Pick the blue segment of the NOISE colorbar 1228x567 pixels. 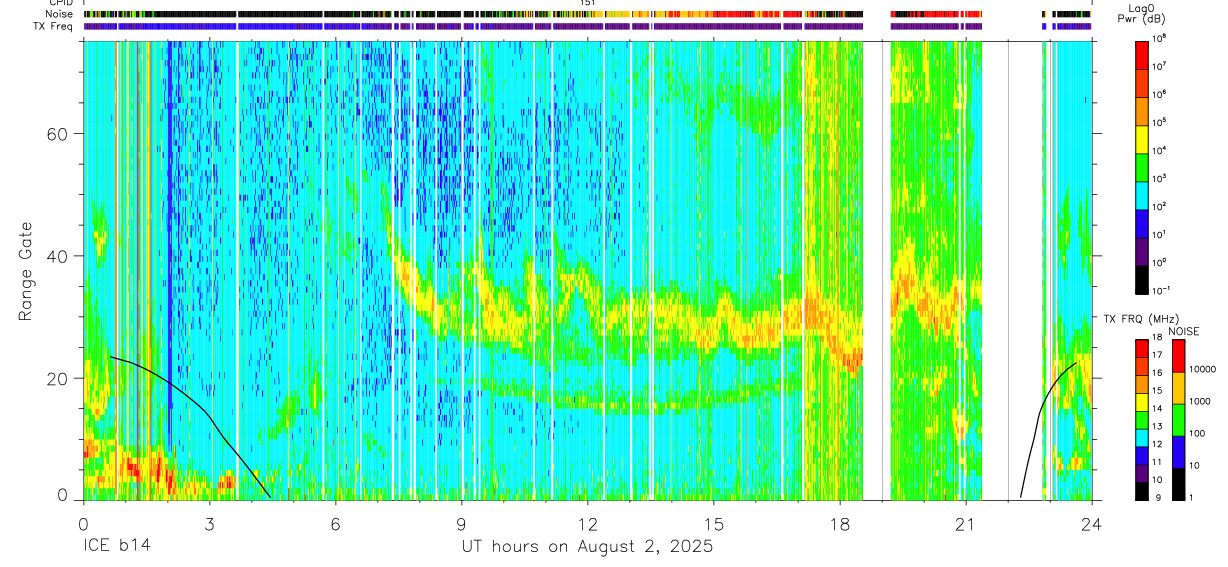1178,452
